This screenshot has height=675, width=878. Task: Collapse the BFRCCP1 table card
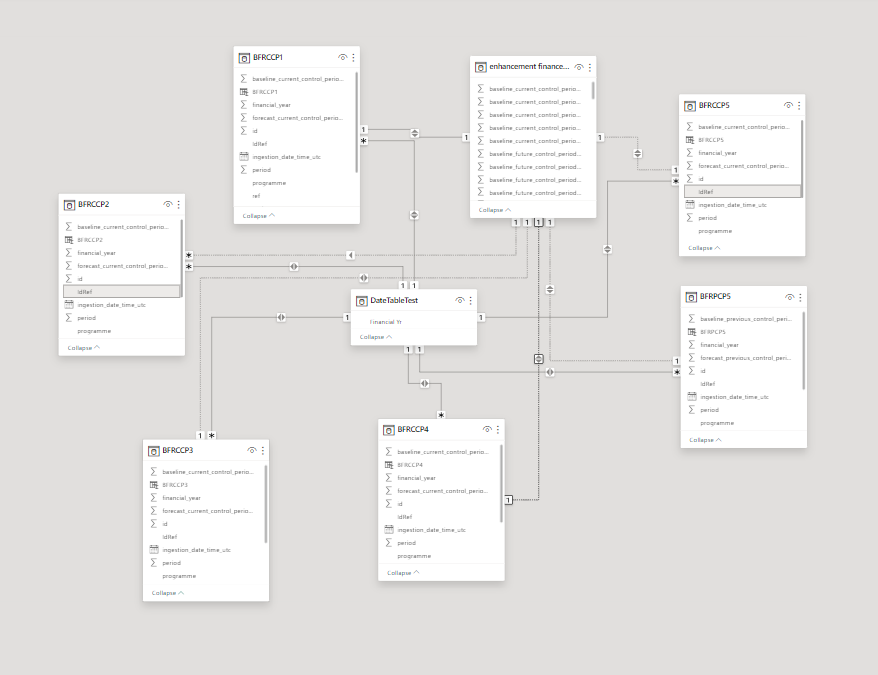[259, 216]
